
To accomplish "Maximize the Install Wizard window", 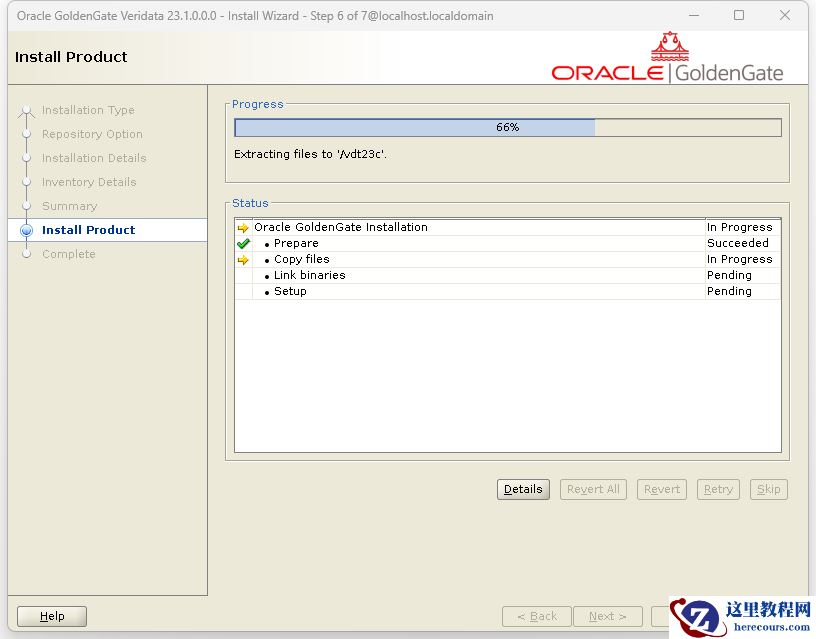I will pos(739,16).
